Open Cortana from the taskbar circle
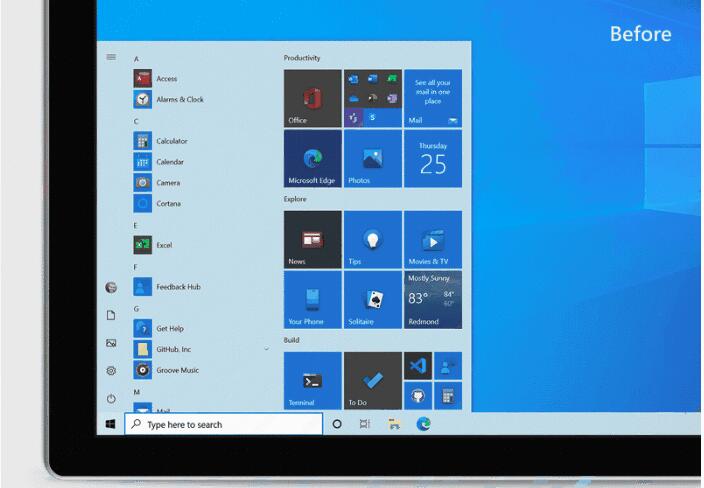704x488 pixels. pos(337,424)
